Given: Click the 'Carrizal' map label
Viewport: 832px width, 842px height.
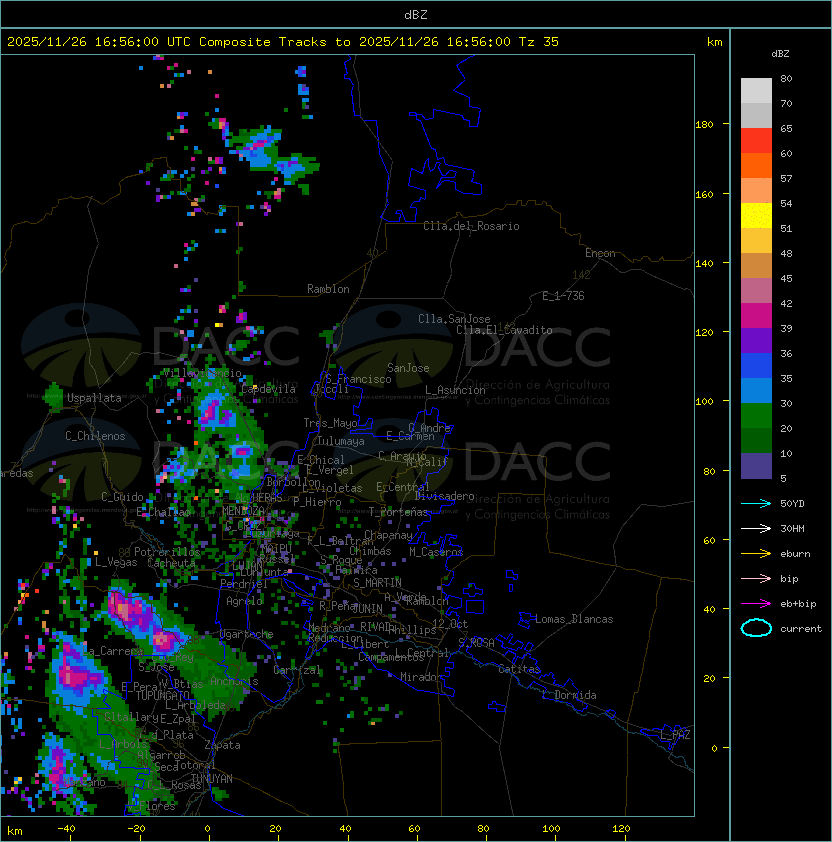Looking at the screenshot, I should coord(297,670).
